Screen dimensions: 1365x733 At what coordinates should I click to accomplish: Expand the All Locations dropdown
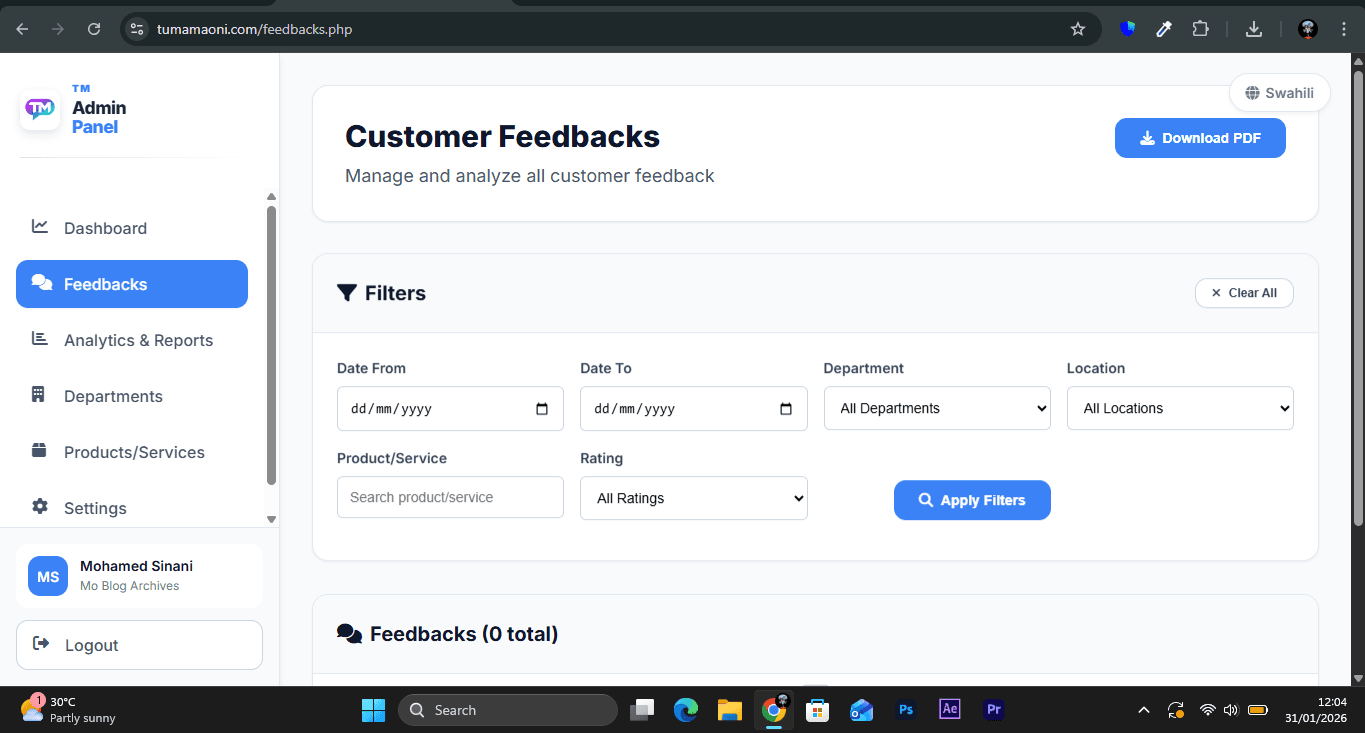[x=1179, y=407]
